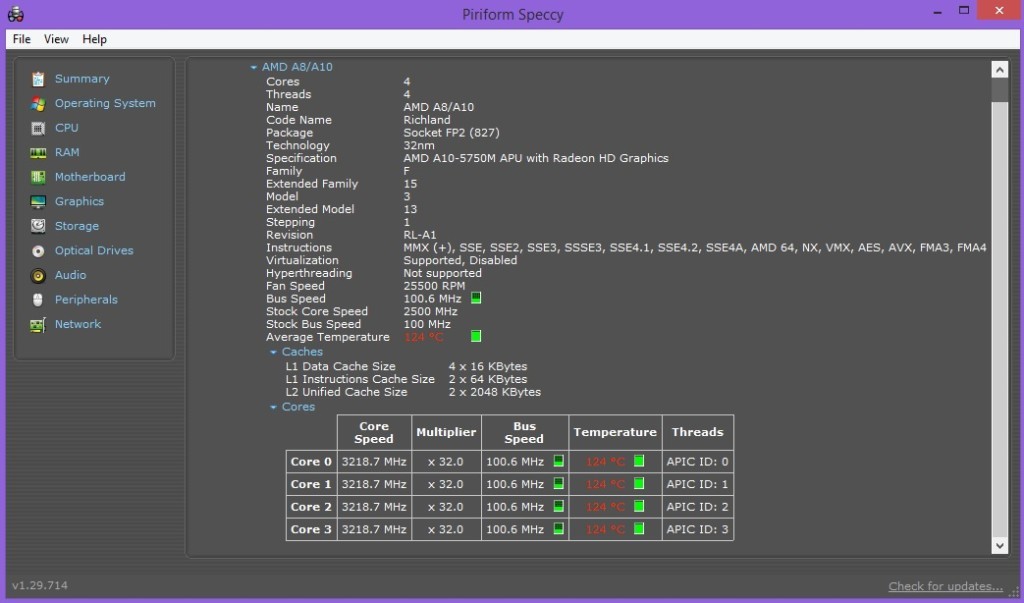The image size is (1024, 603).
Task: Click the scrollbar down arrow
Action: pos(999,545)
